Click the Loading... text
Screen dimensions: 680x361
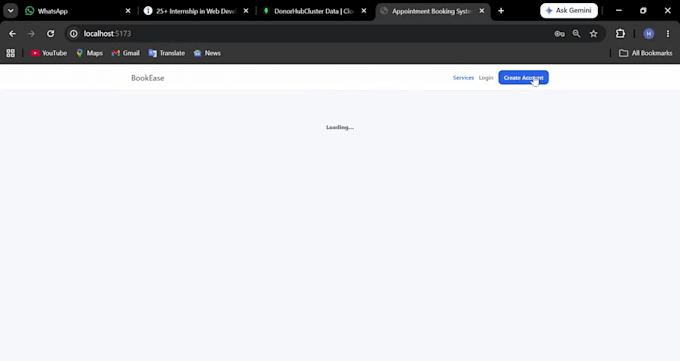click(340, 127)
